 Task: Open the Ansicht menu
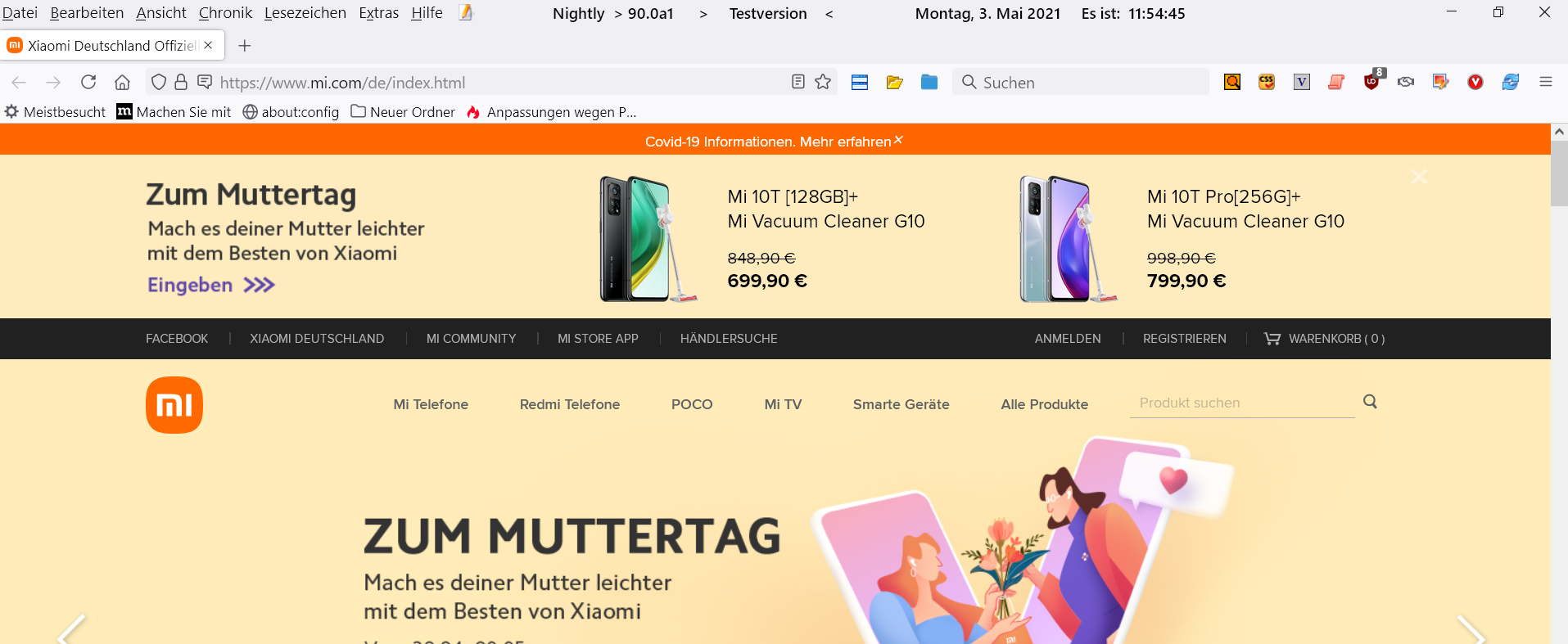point(161,13)
